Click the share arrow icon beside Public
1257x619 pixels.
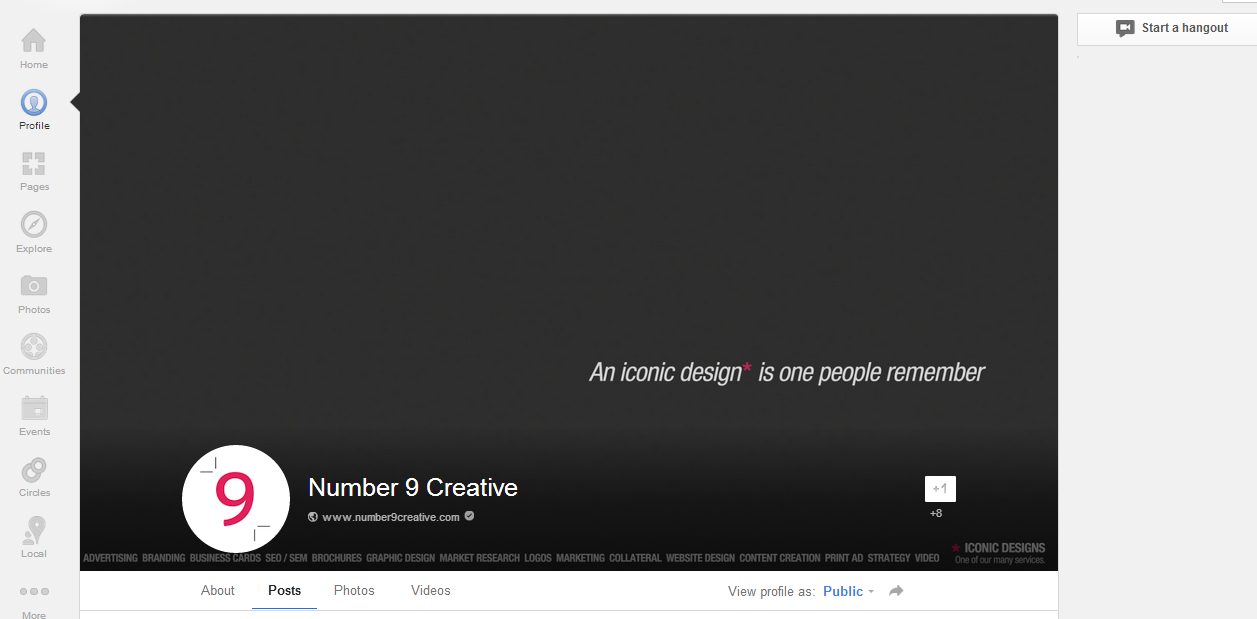point(896,591)
